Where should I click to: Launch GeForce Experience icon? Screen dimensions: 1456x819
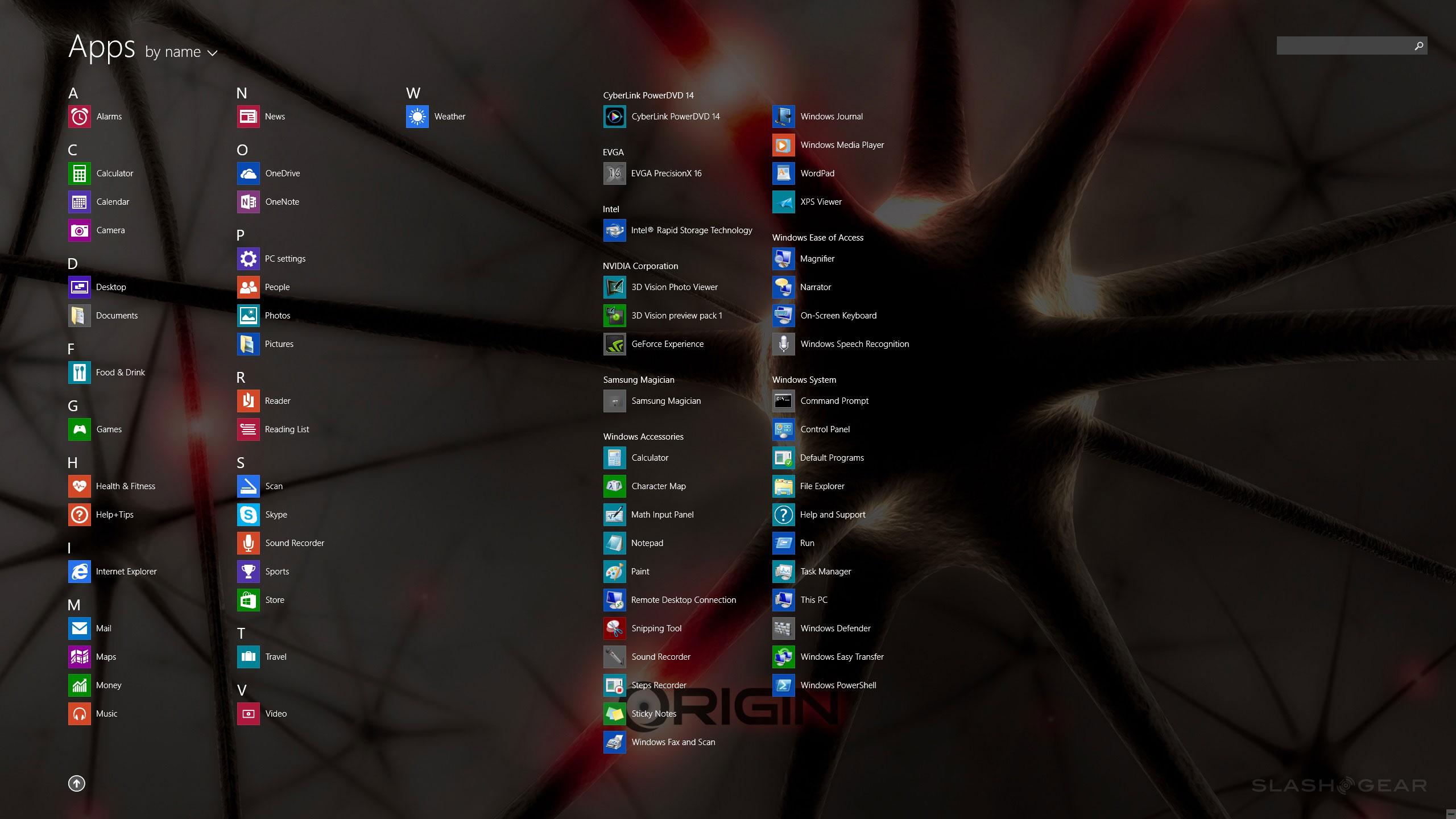[x=615, y=344]
